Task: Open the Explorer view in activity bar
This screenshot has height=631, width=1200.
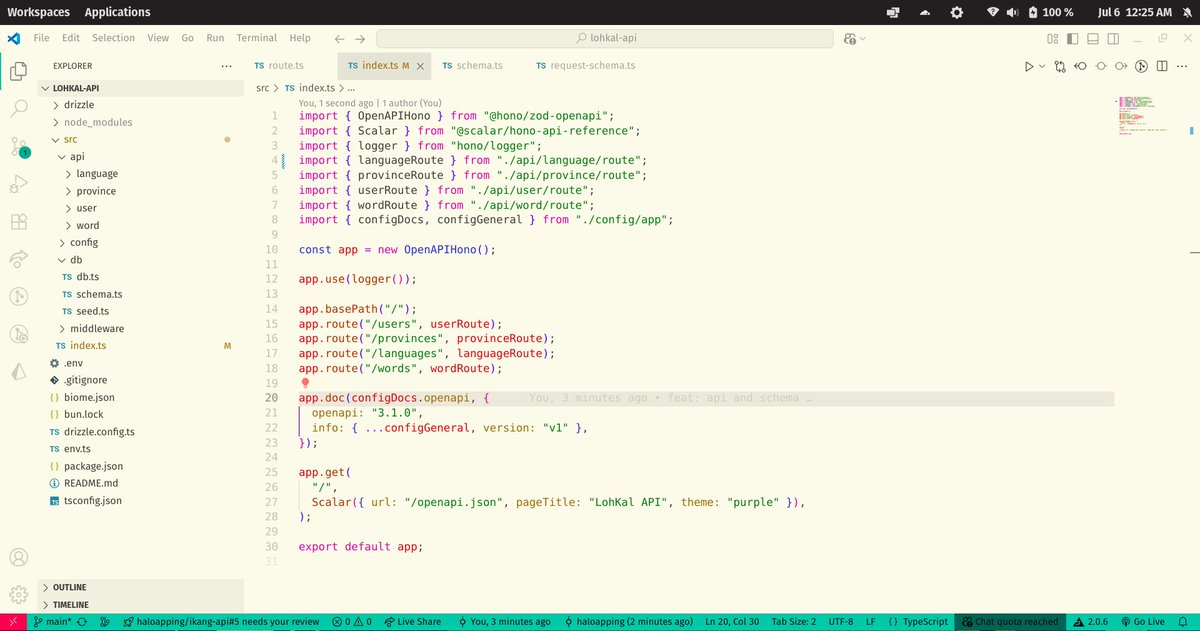Action: (18, 71)
